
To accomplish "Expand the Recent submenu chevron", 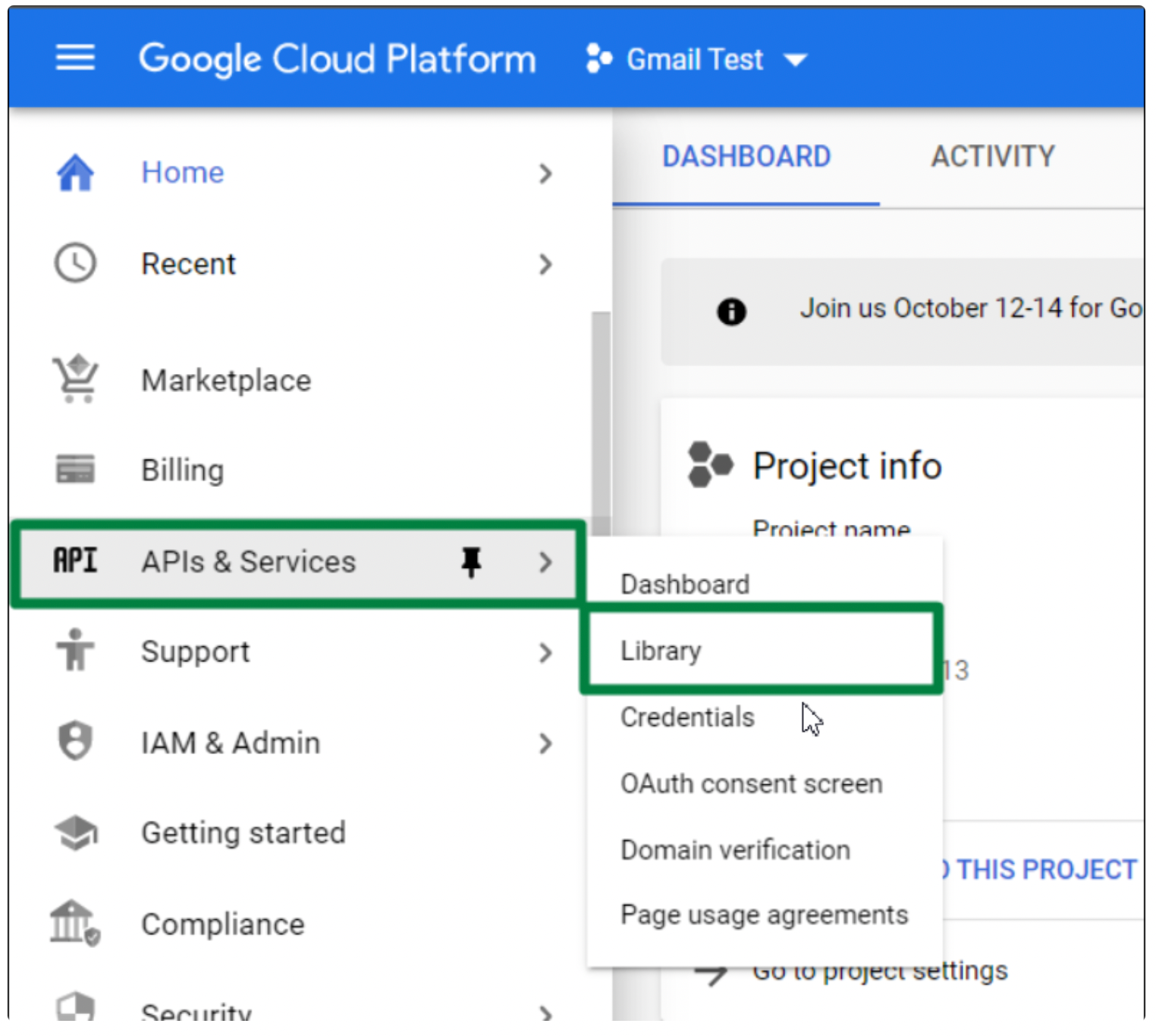I will tap(545, 264).
